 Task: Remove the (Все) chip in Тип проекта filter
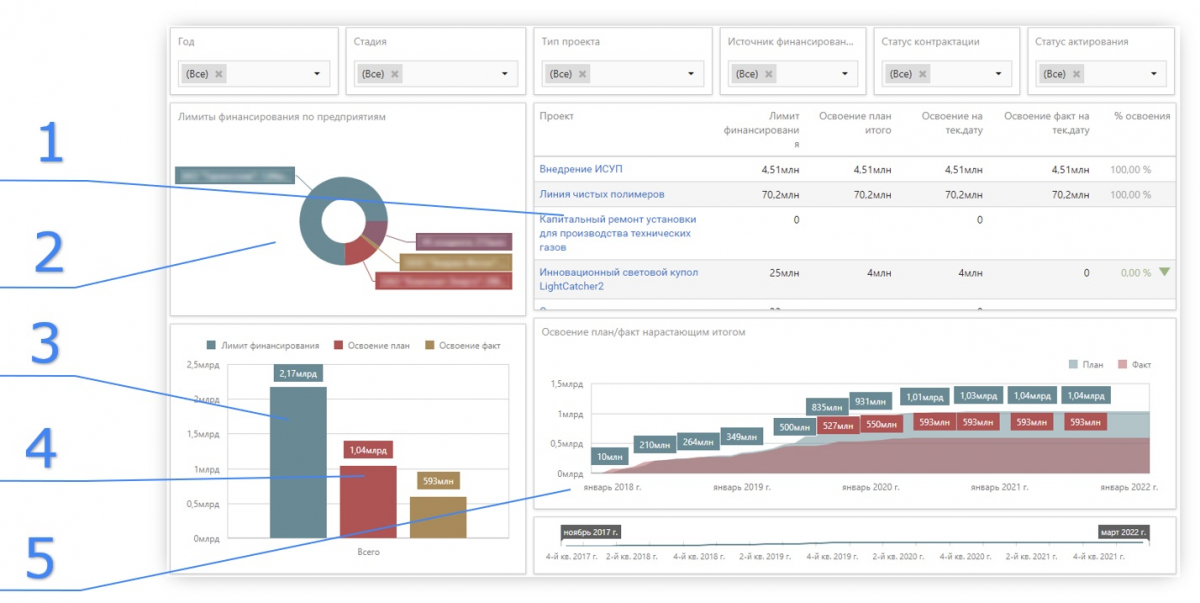coord(583,74)
